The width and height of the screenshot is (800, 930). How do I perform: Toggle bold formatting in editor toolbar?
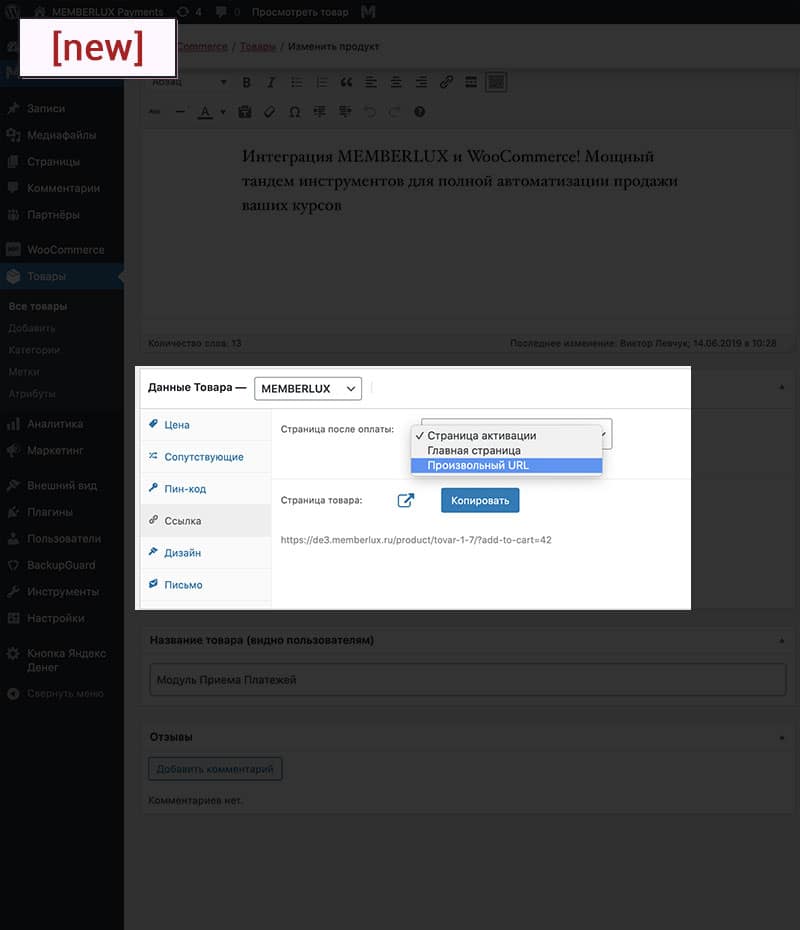246,82
